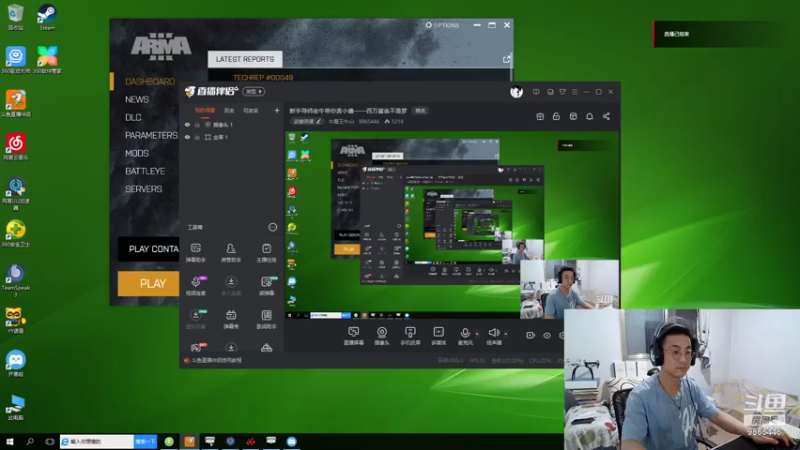Select DASHBOARD in Arma launcher
Image resolution: width=800 pixels, height=450 pixels.
tap(149, 82)
